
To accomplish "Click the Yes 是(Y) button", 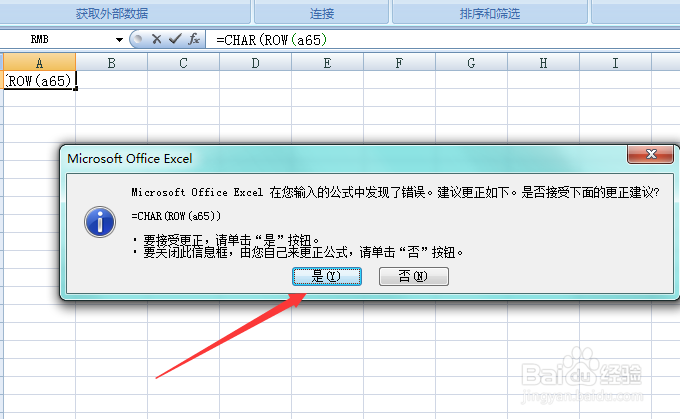I will (327, 276).
